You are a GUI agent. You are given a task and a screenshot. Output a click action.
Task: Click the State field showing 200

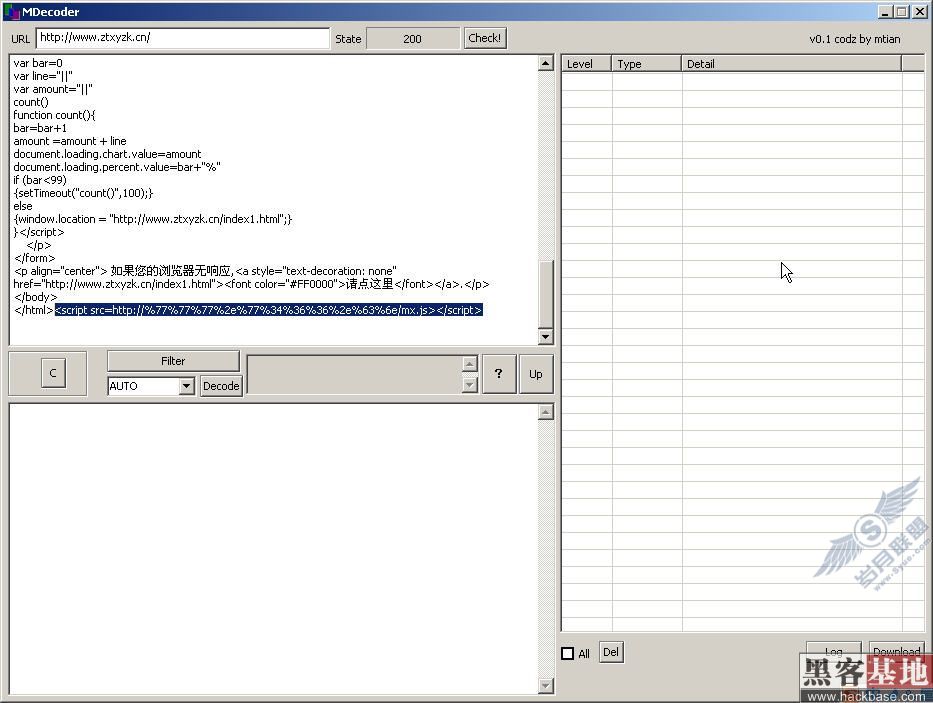tap(412, 39)
